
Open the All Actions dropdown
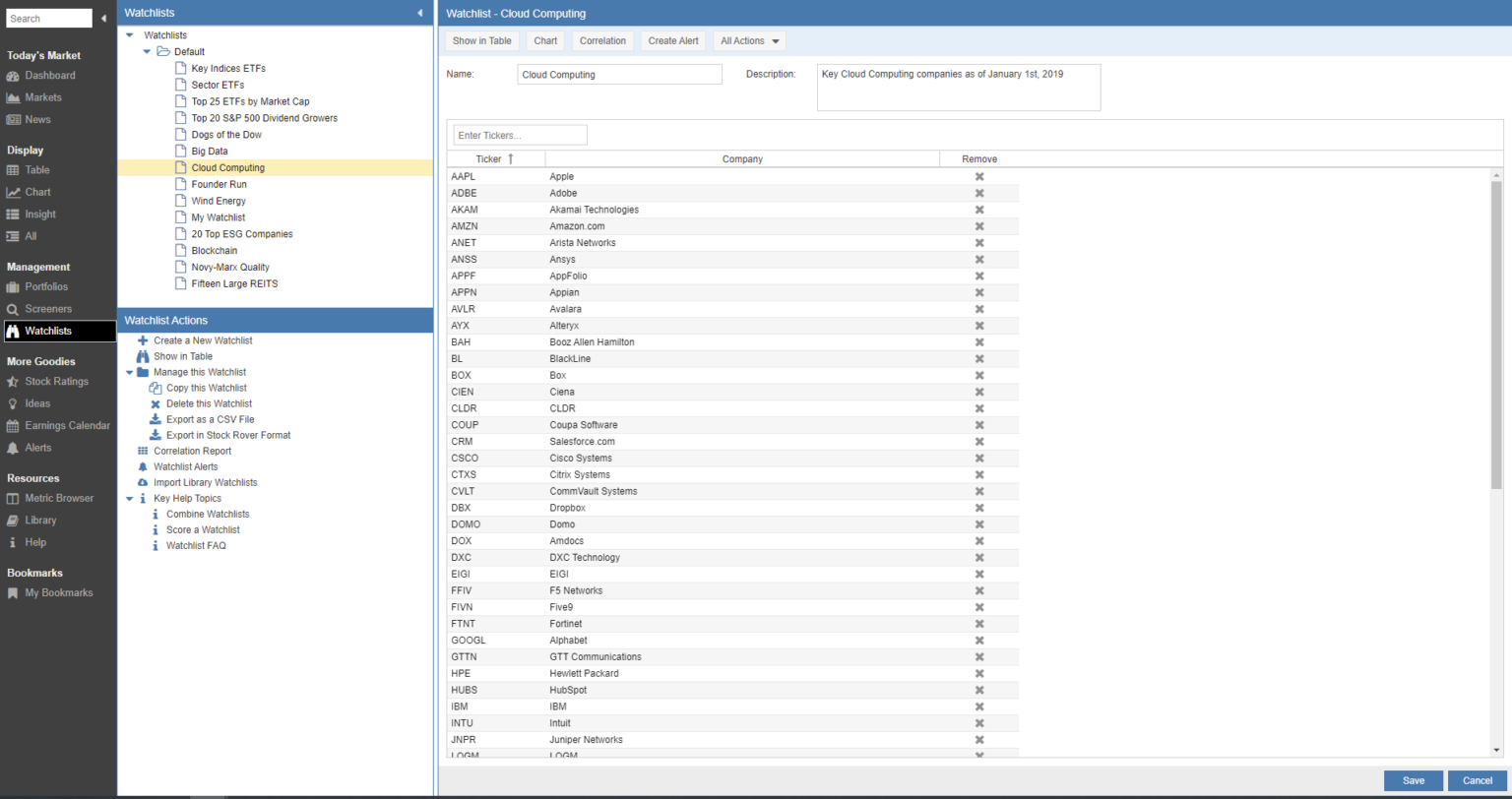[749, 41]
